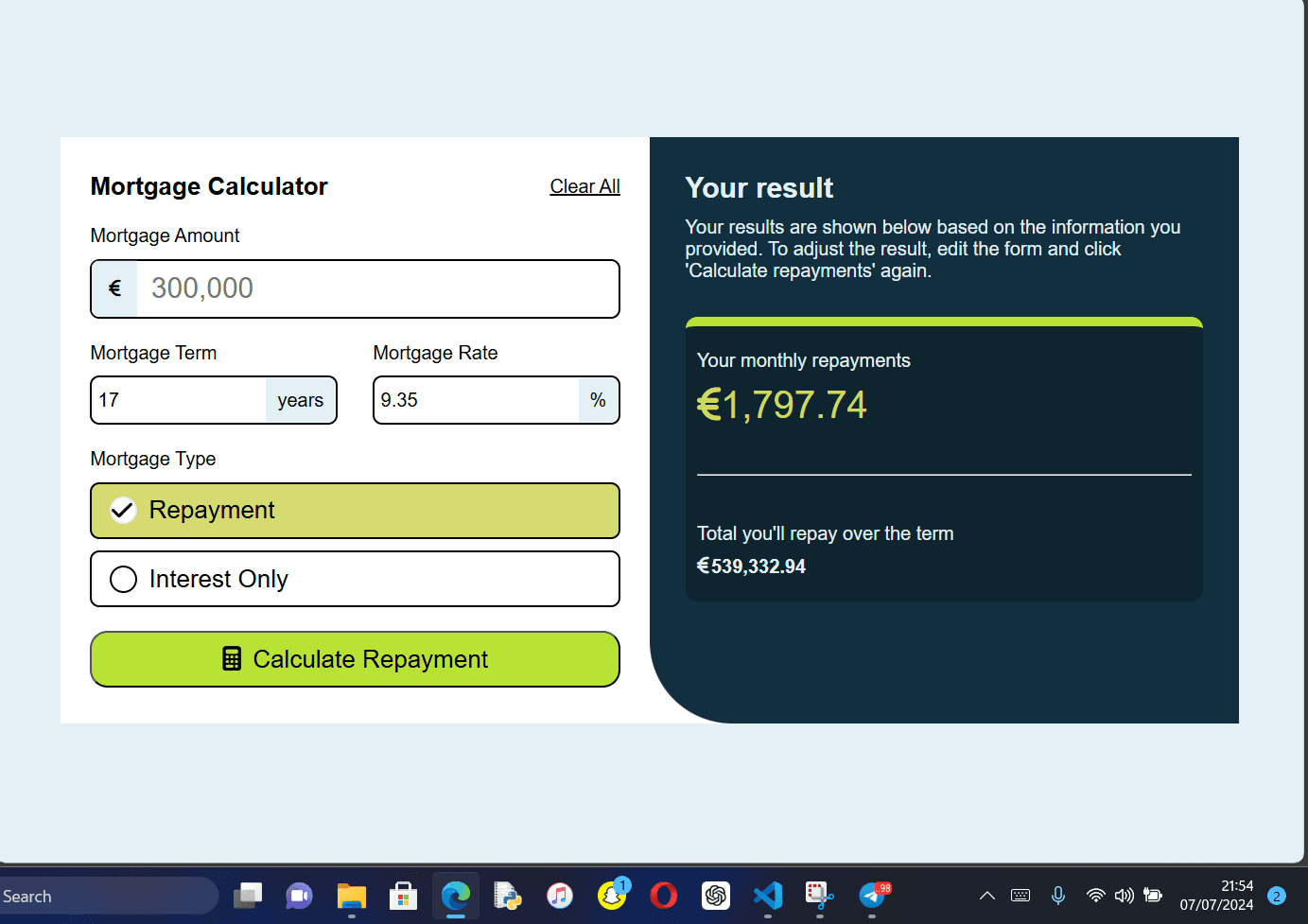
Task: Launch the Opera browser
Action: click(664, 896)
